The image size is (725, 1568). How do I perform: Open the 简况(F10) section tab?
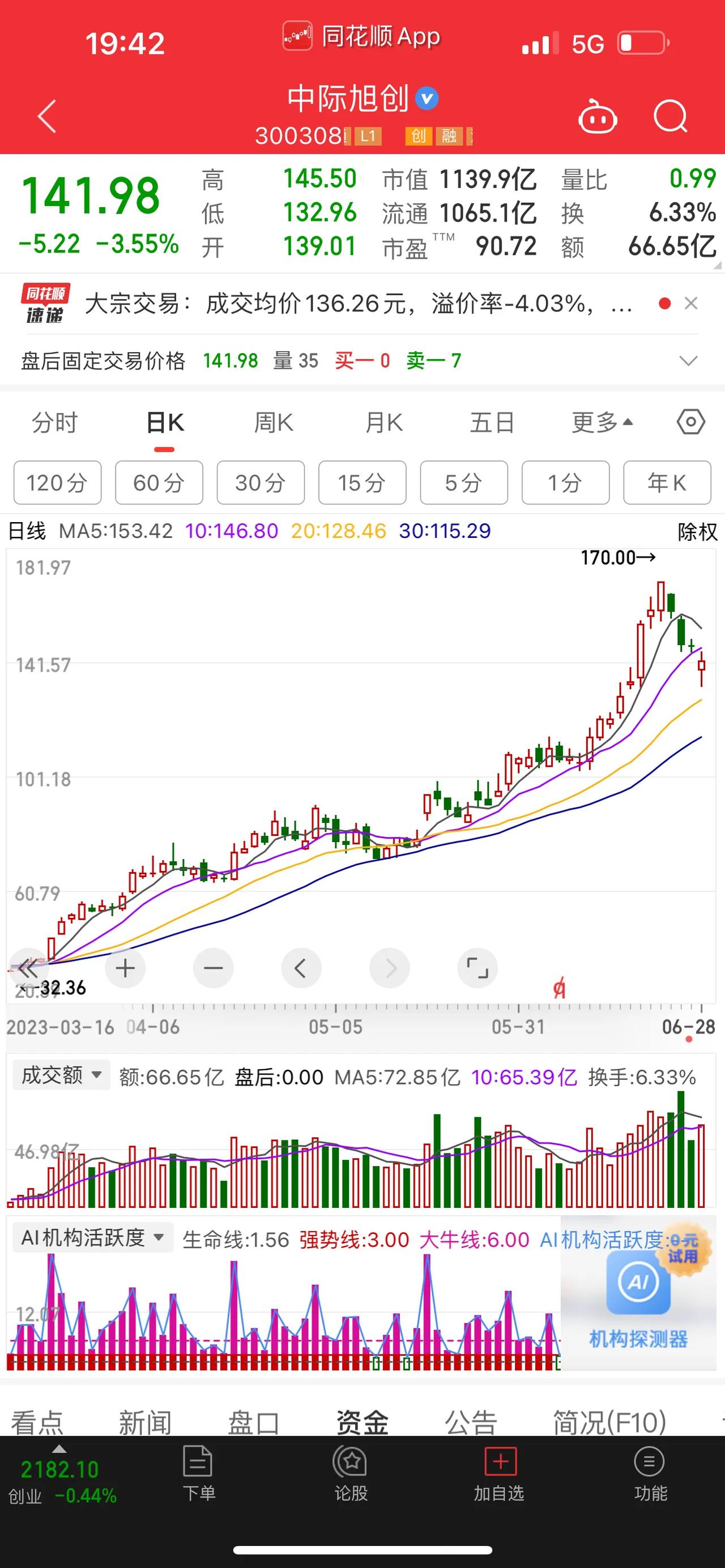[609, 1422]
